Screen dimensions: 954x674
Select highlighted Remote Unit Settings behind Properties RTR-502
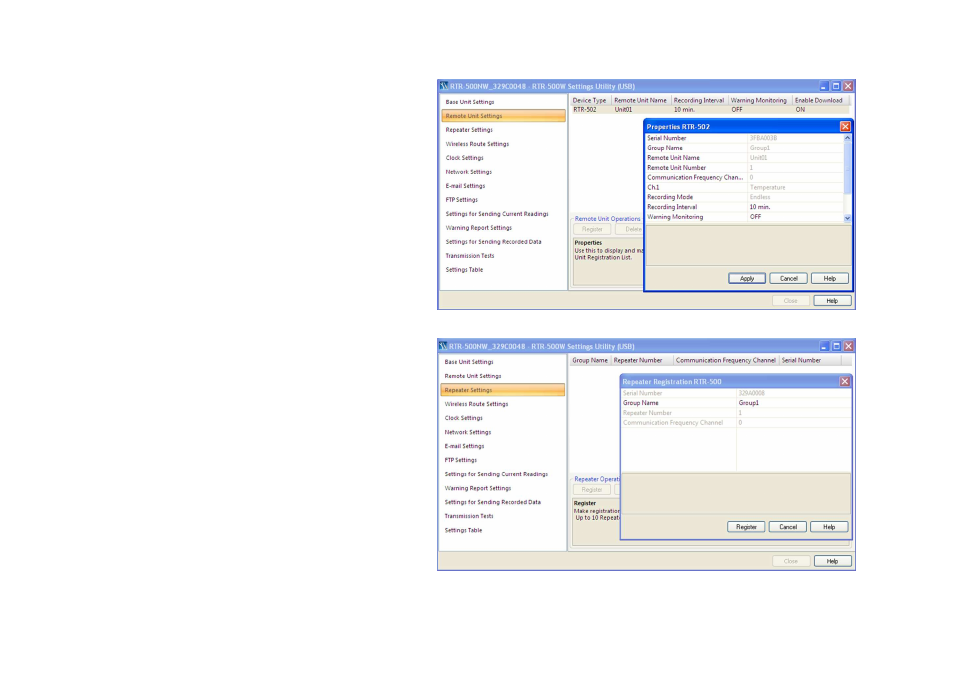point(503,116)
